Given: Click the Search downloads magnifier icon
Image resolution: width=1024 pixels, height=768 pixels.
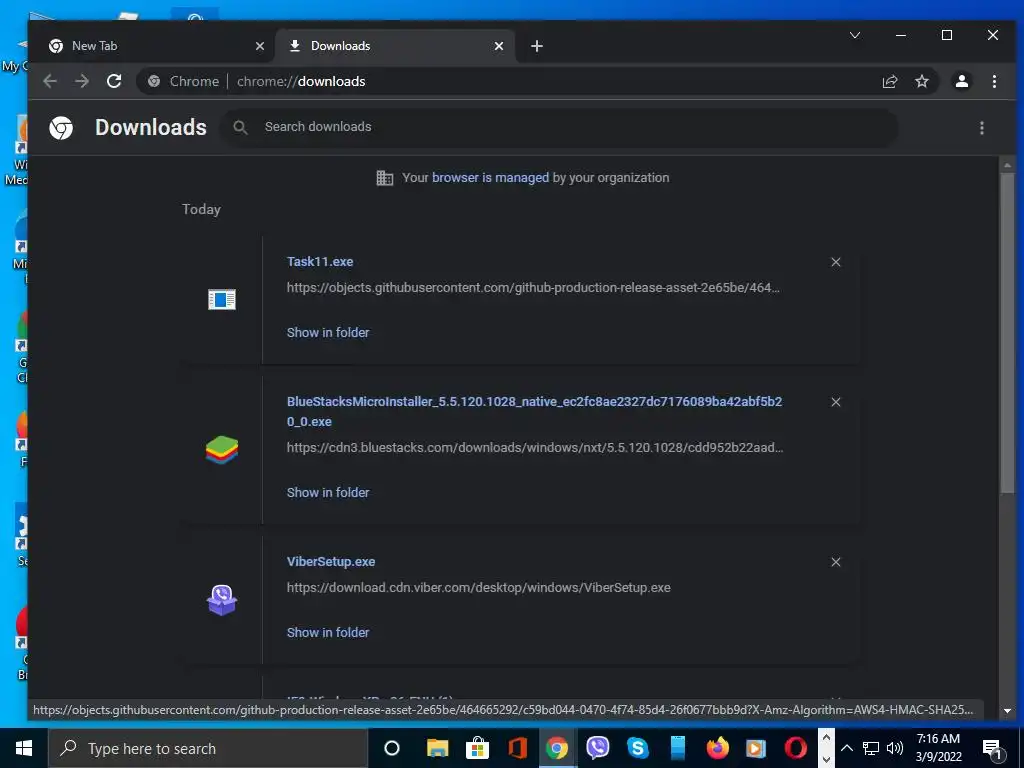Looking at the screenshot, I should coord(240,127).
